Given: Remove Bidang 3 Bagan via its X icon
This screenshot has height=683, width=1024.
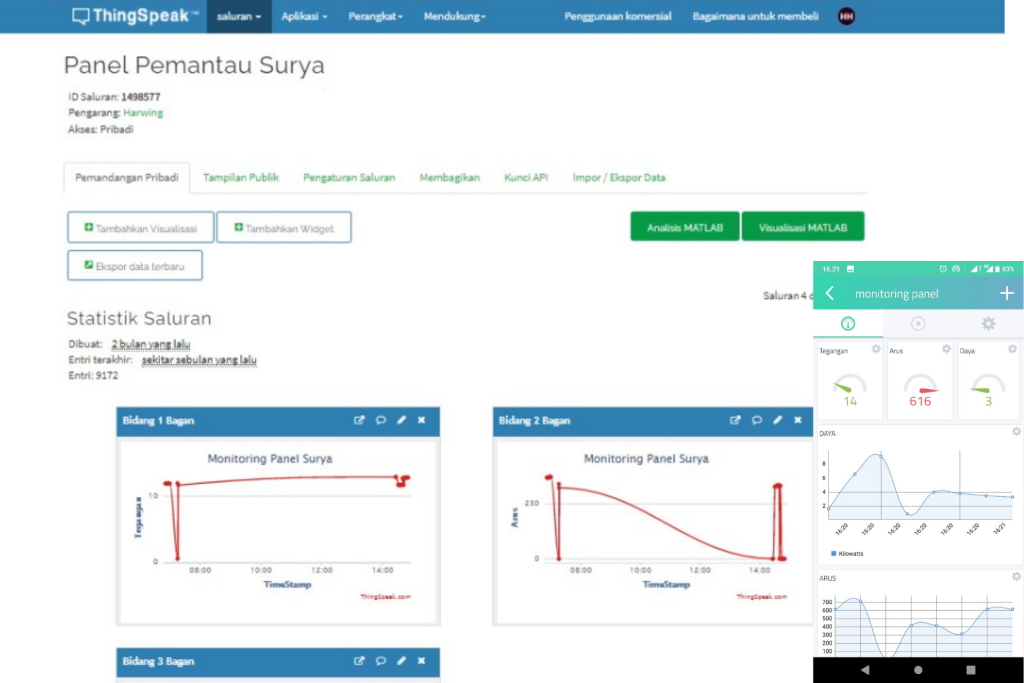Looking at the screenshot, I should click(421, 661).
